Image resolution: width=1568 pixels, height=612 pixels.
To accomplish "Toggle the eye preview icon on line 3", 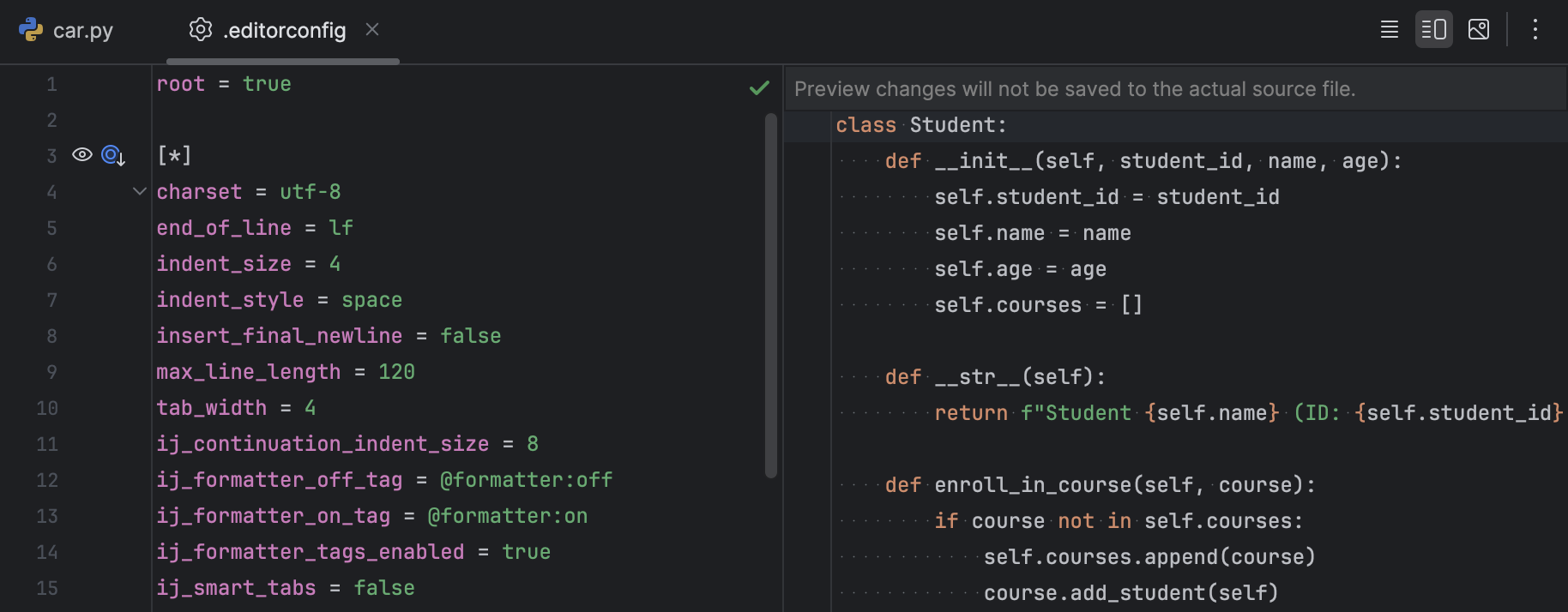I will [x=82, y=155].
